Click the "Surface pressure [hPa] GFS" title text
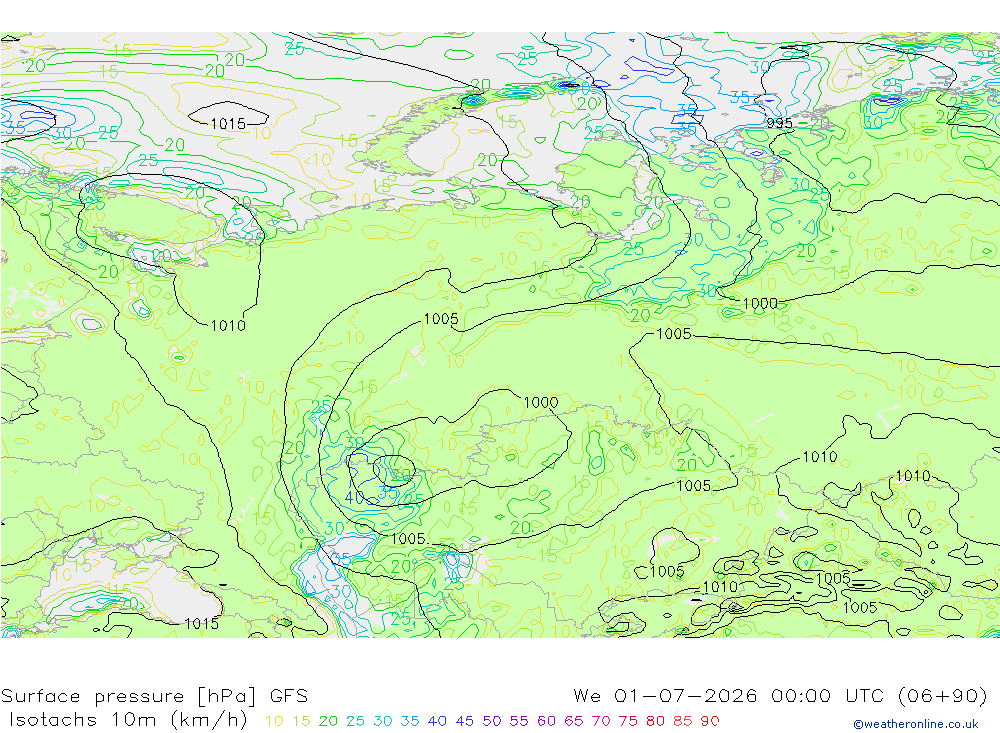 pos(154,695)
